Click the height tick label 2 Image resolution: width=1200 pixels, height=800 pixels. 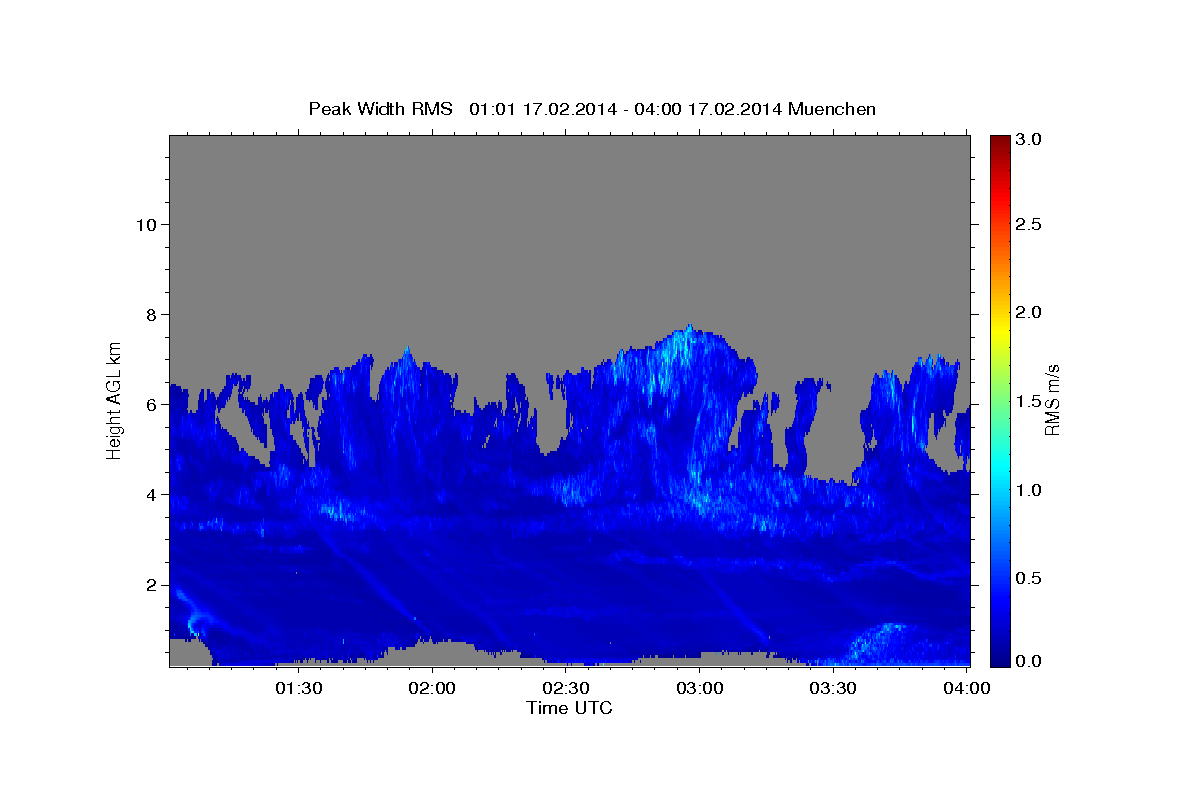pyautogui.click(x=149, y=585)
